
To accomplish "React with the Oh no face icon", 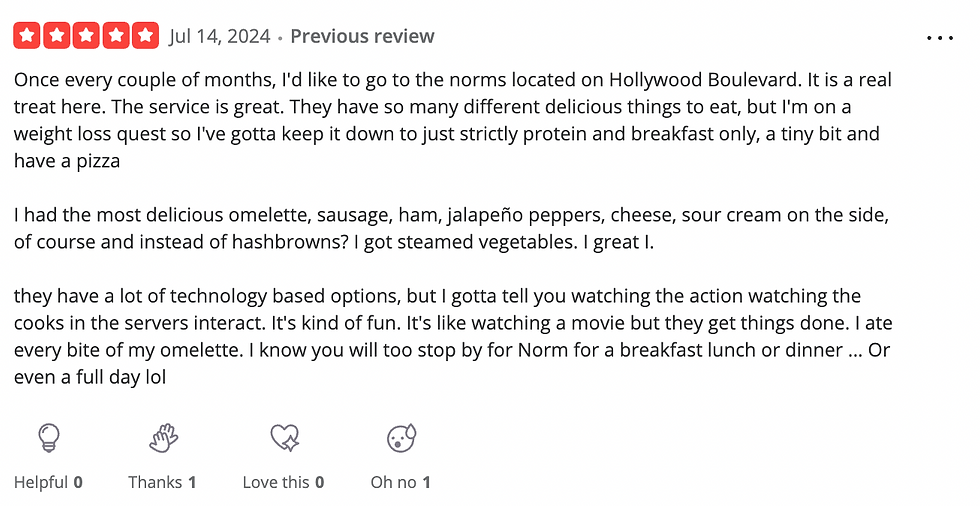I will 401,437.
